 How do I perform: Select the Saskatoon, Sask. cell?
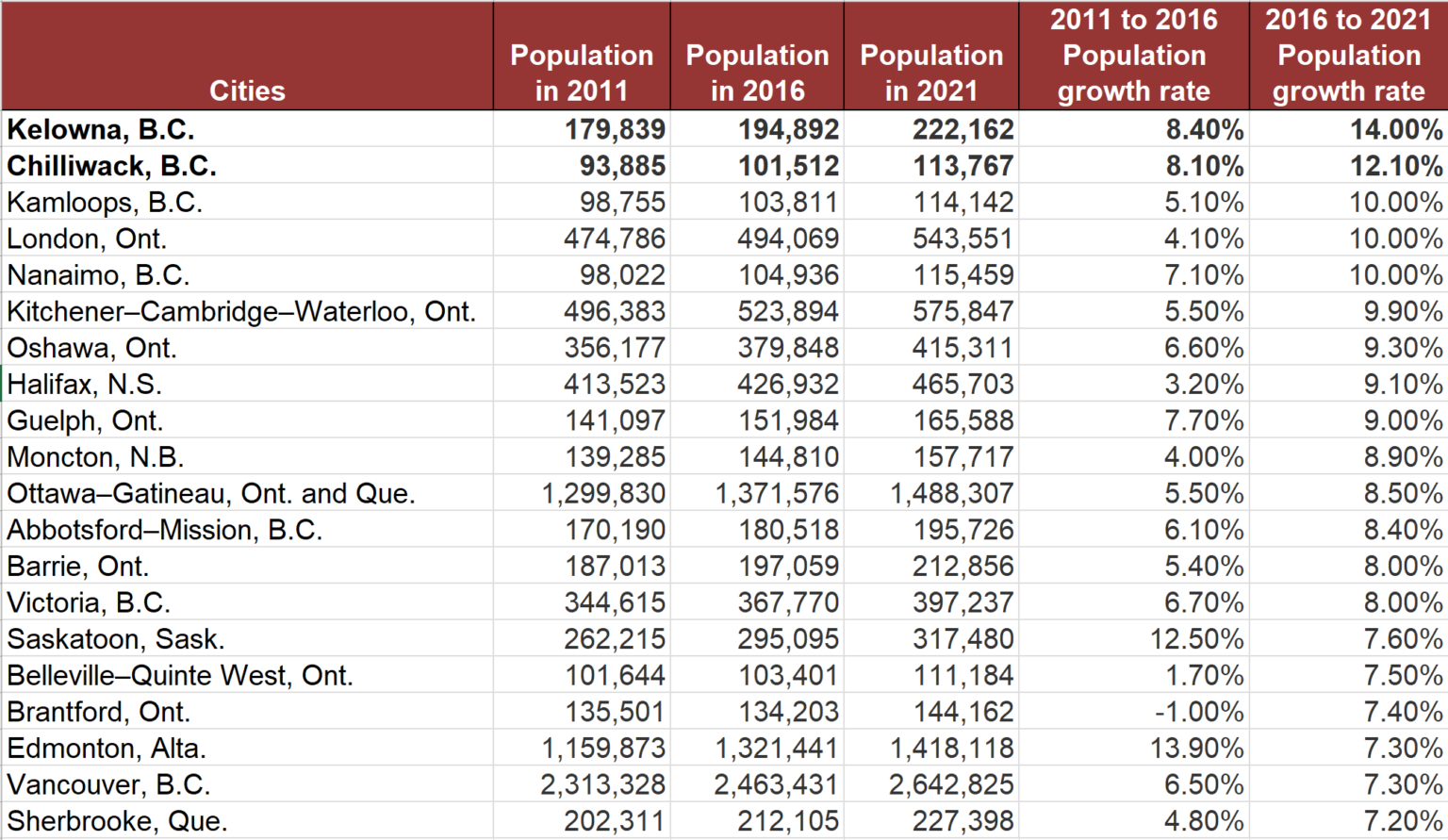coord(247,638)
